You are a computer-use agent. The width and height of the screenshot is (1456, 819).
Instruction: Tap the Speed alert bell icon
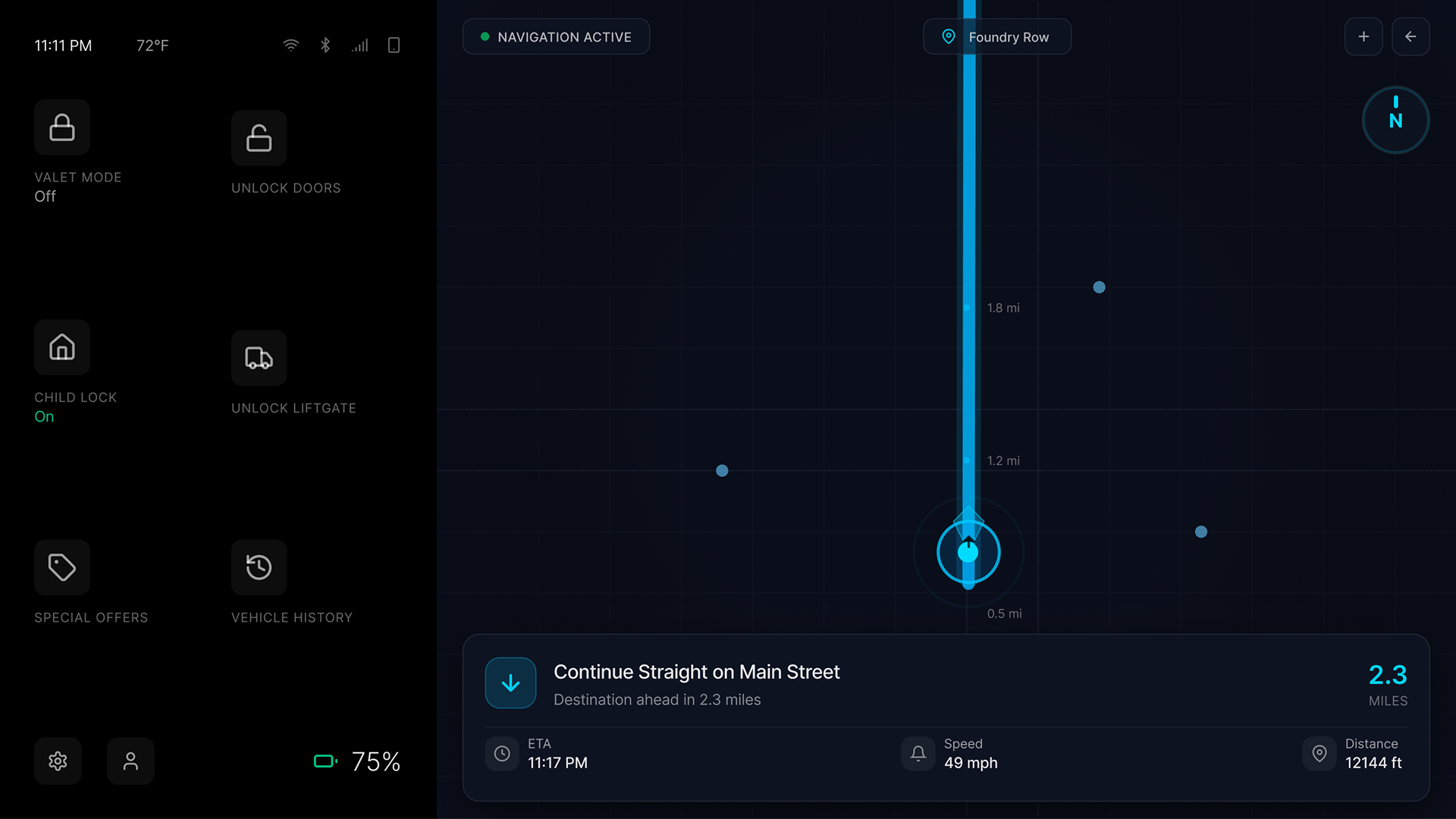point(918,753)
